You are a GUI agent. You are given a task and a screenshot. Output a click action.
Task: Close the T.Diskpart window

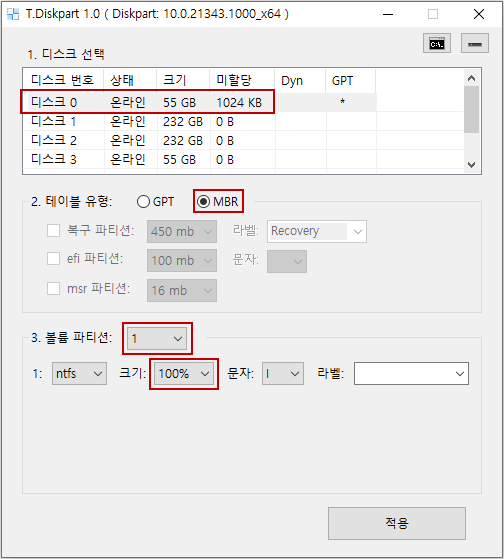[x=479, y=14]
